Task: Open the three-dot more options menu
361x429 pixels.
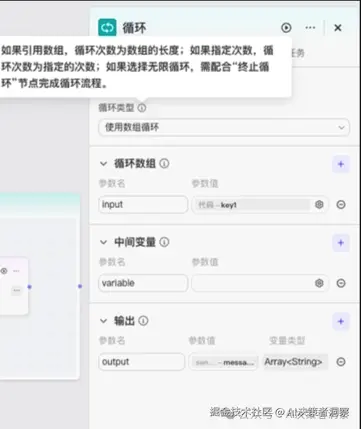Action: 310,28
